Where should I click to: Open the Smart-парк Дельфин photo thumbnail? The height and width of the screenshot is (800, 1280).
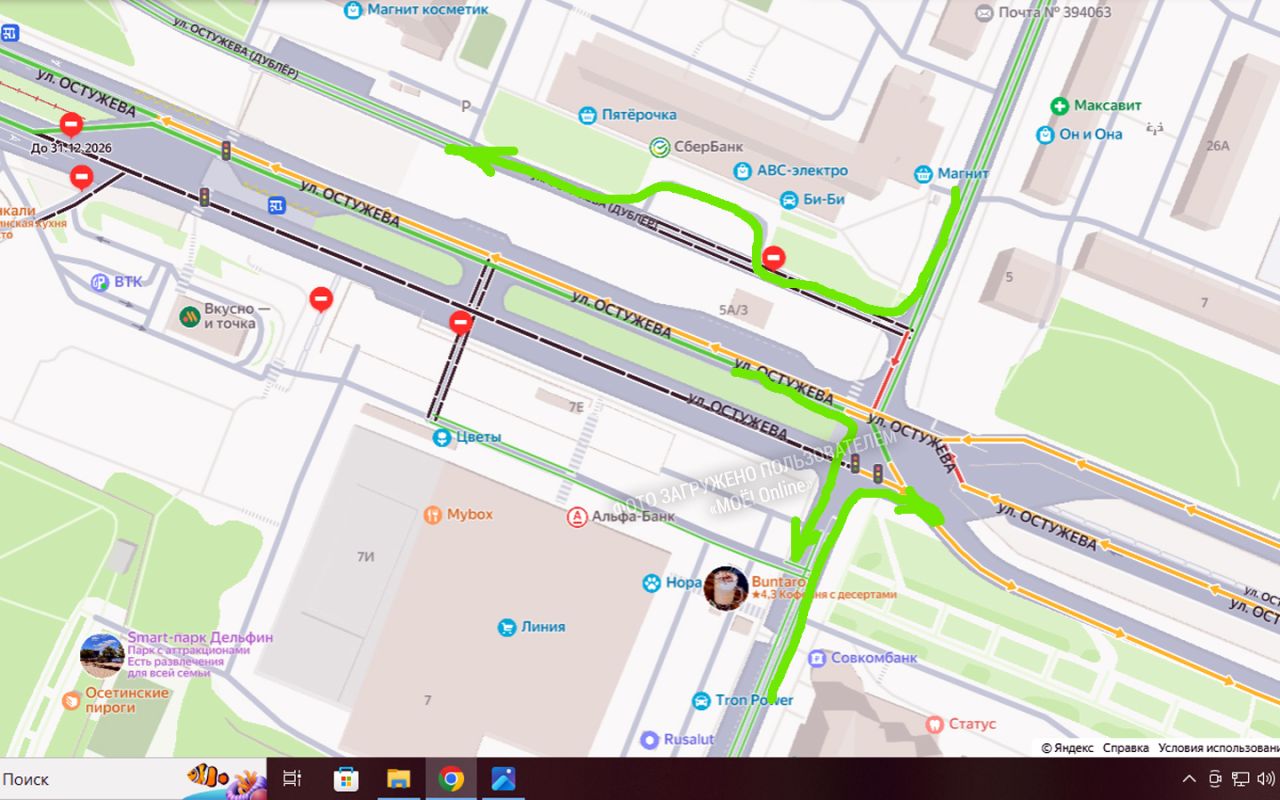pyautogui.click(x=102, y=656)
